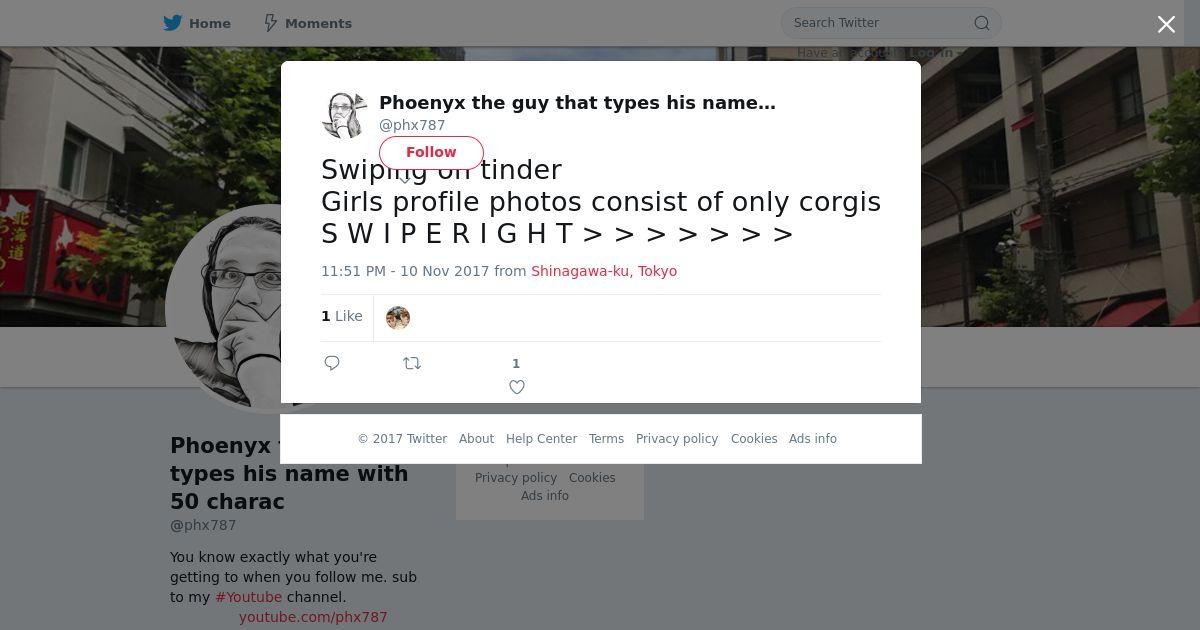Click the tweet author's avatar in the popup

[x=345, y=115]
